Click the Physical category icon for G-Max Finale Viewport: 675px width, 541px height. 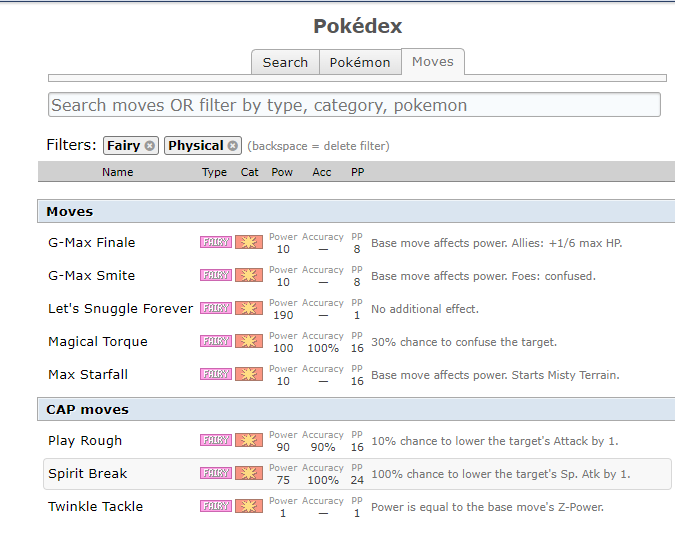[x=249, y=242]
